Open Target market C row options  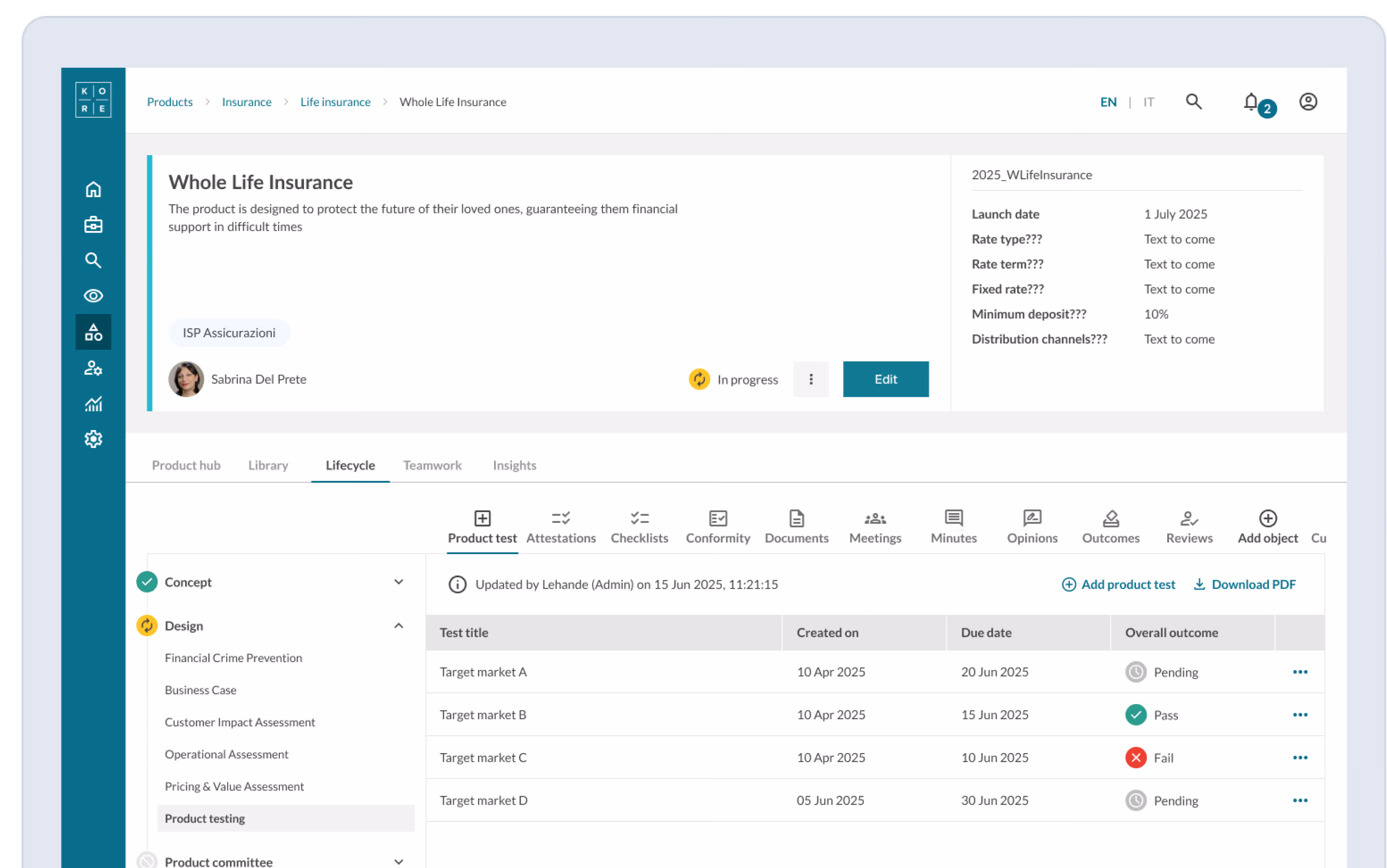[x=1300, y=758]
